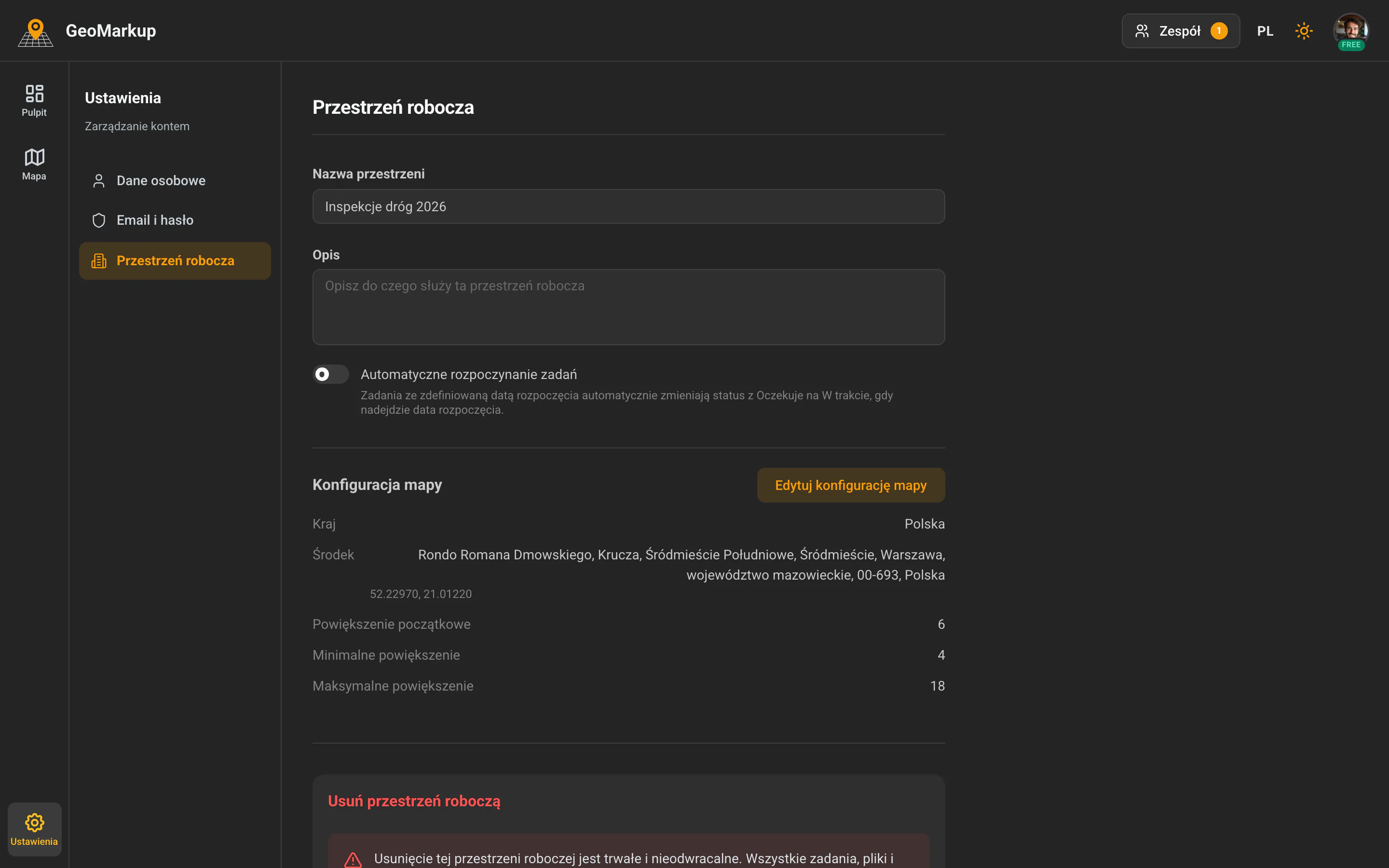
Task: Click the shield icon beside Email i hasło
Action: click(x=99, y=220)
